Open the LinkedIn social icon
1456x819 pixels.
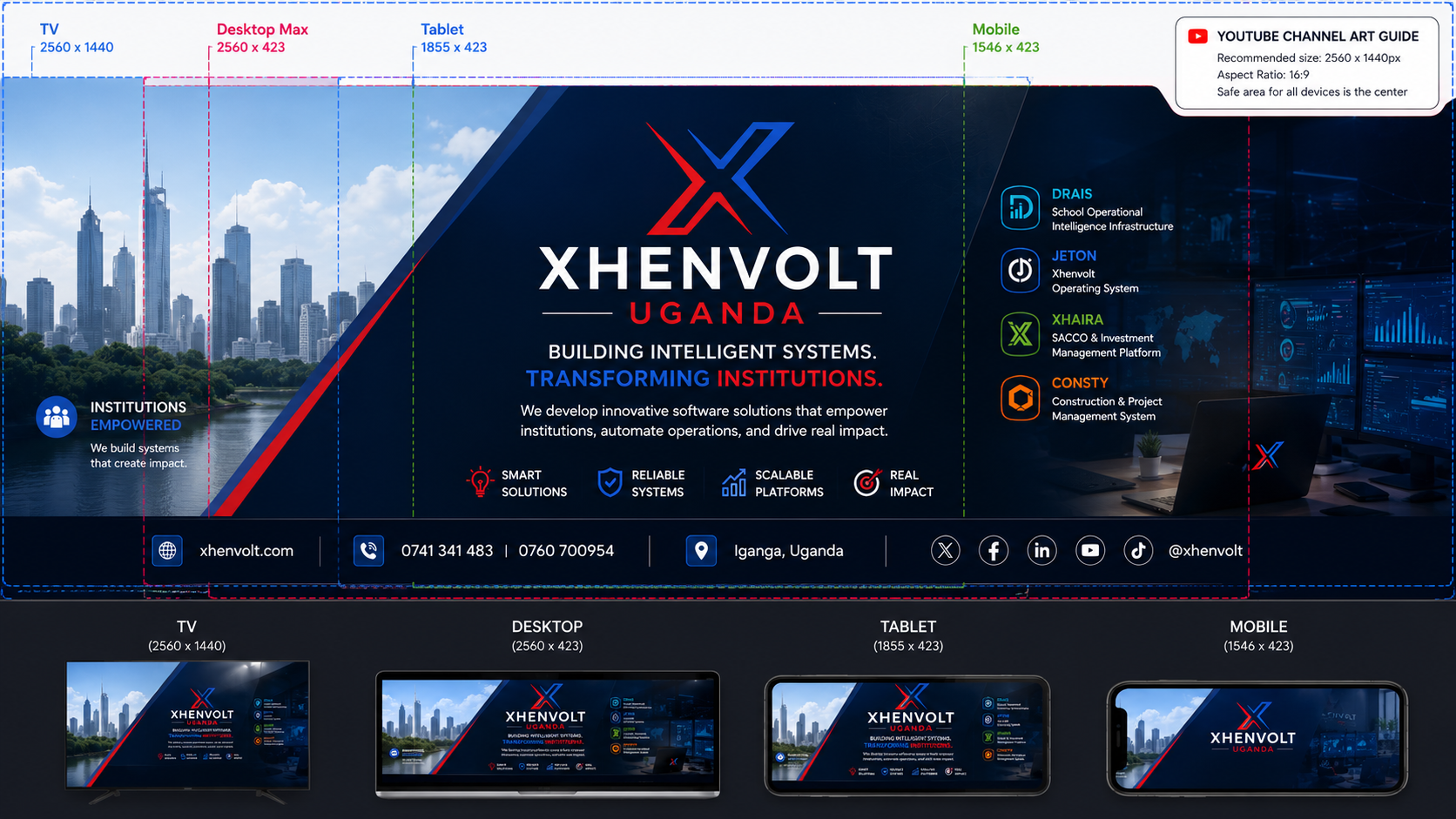1041,550
